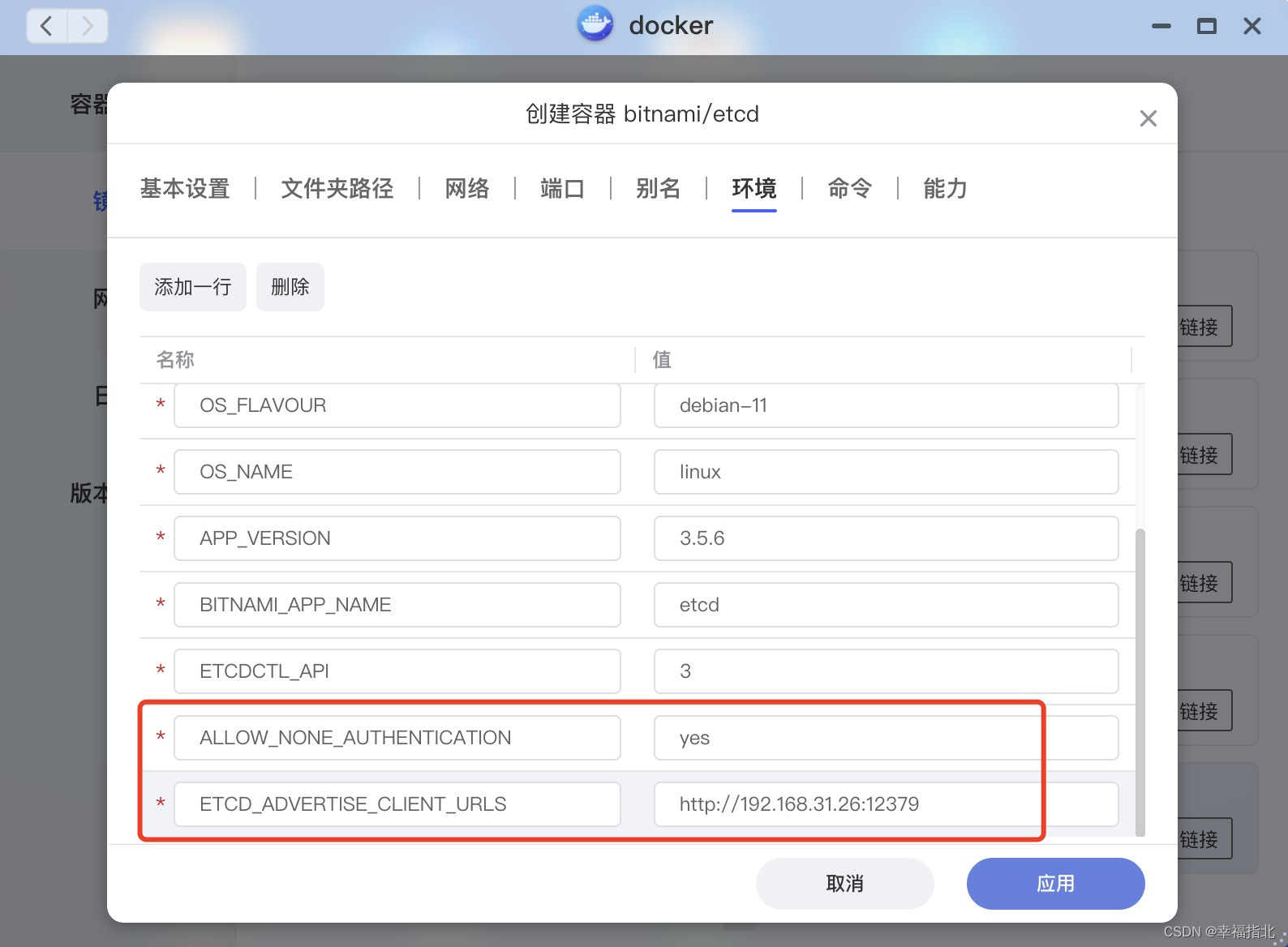
Task: Switch to the 基本设置 tab
Action: [185, 188]
